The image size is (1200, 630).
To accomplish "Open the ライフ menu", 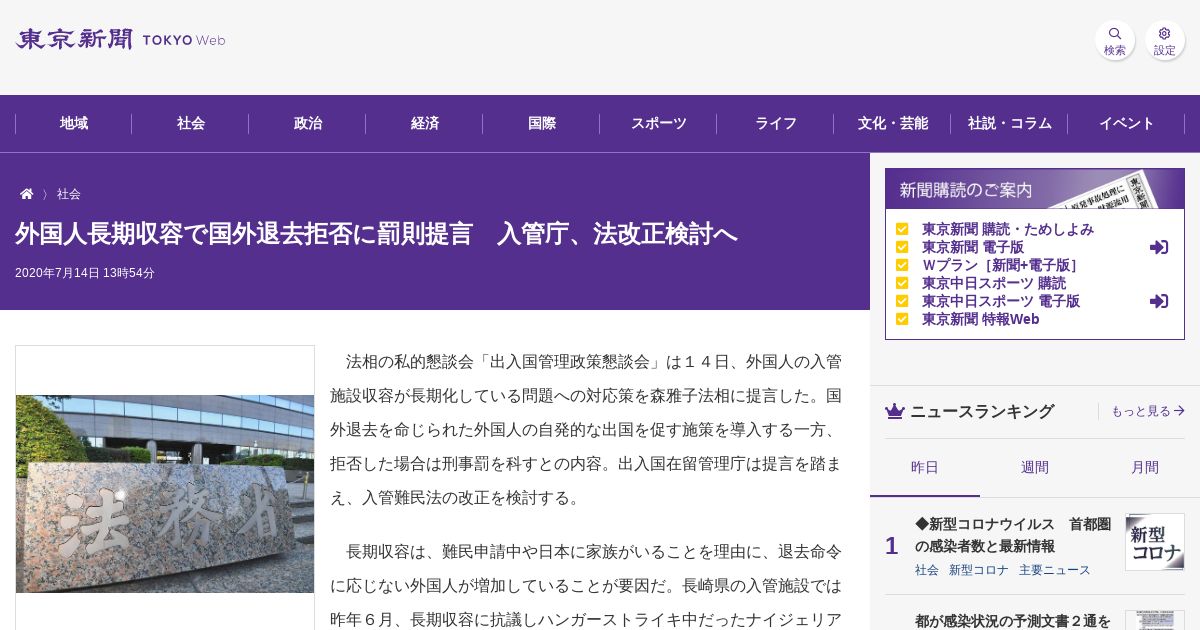I will 776,124.
